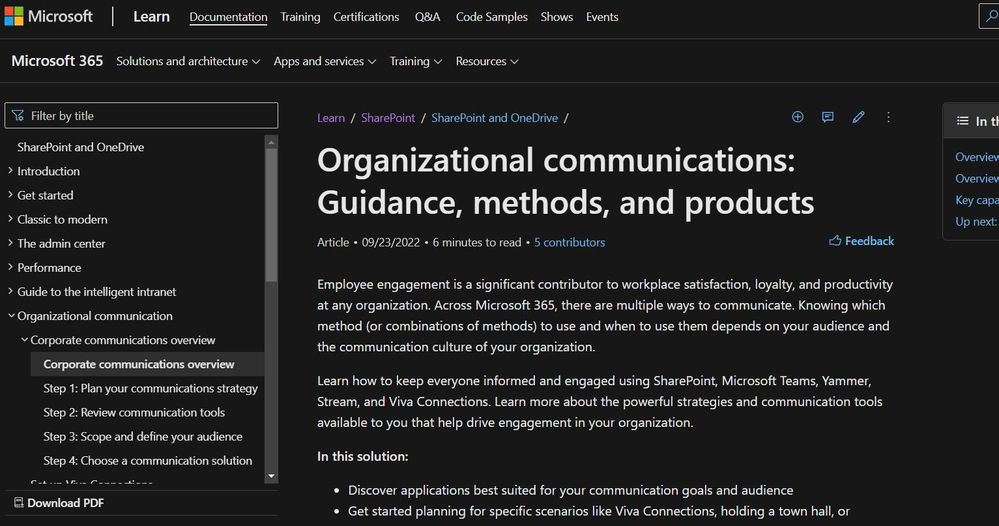Expand The admin center node
Image resolution: width=999 pixels, height=526 pixels.
10,243
